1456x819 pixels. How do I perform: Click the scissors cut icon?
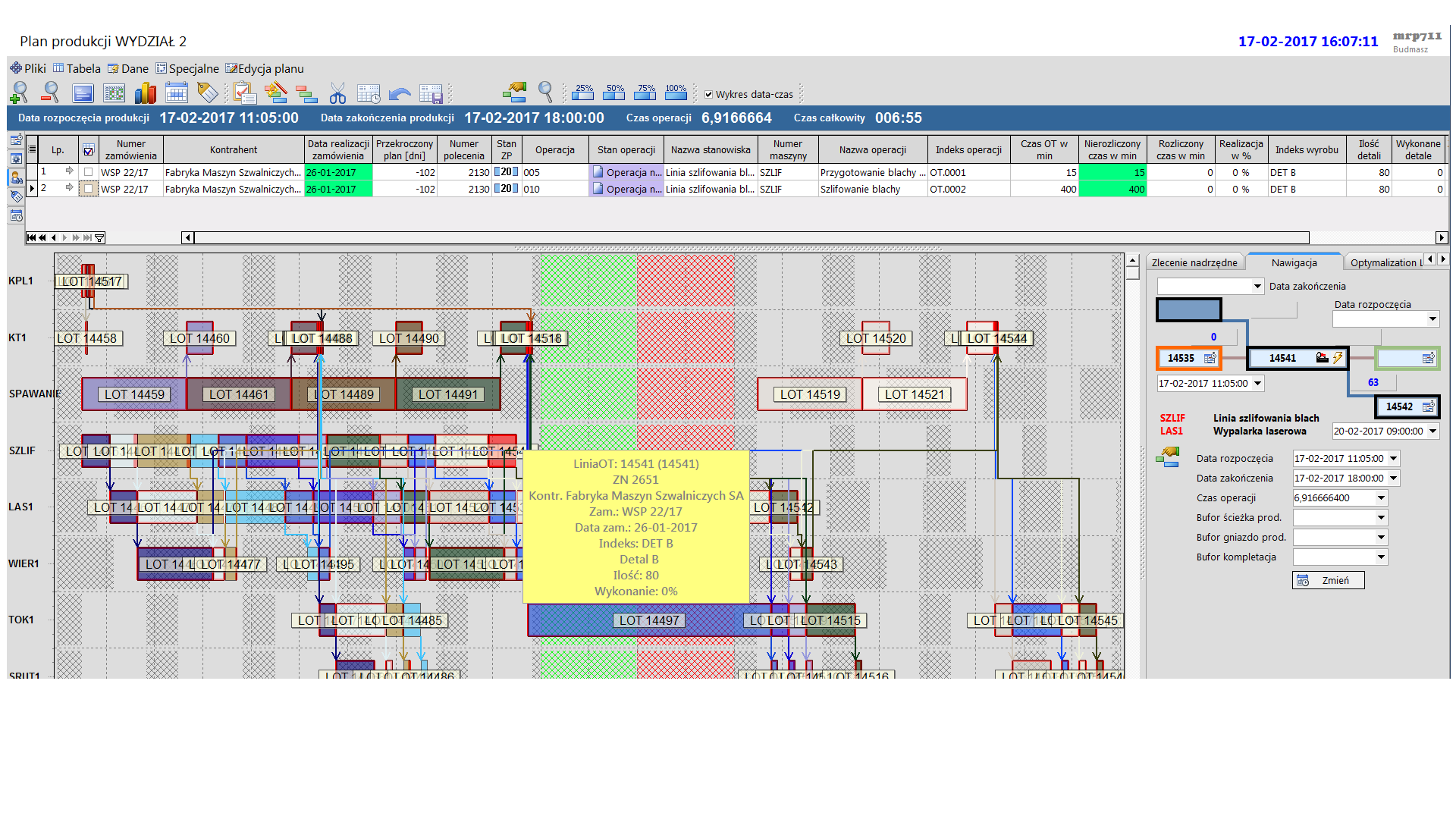[337, 93]
